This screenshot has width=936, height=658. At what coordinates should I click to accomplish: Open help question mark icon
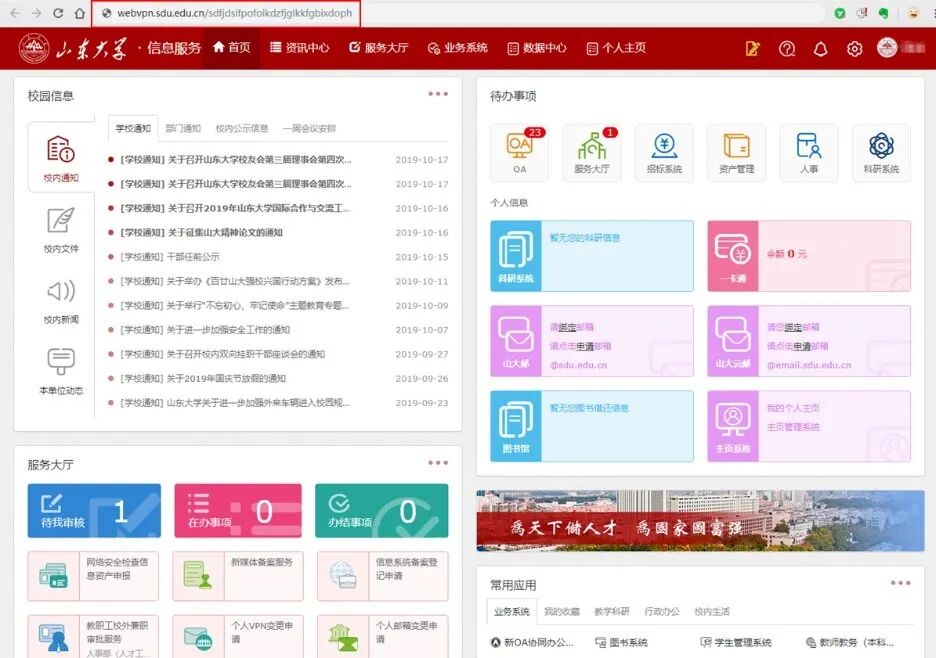787,48
